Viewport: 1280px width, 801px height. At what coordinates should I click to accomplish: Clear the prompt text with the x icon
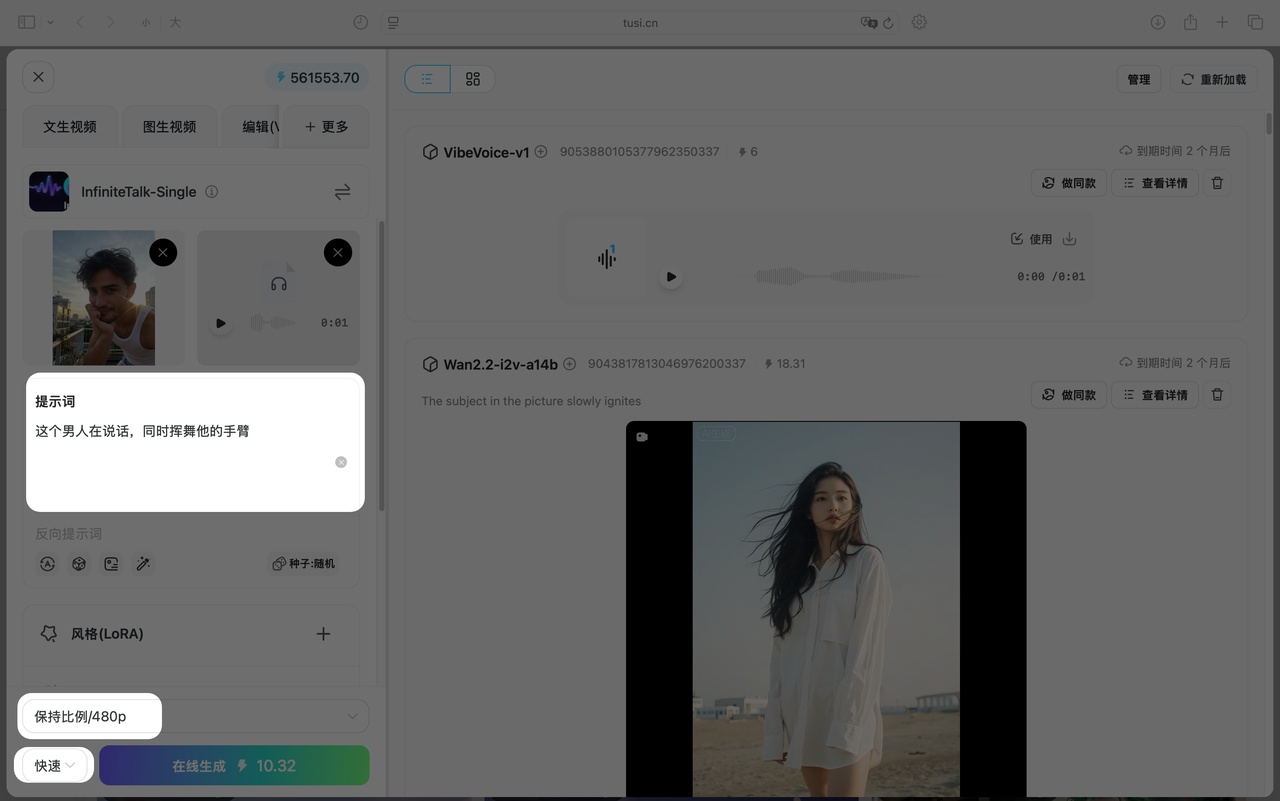(341, 462)
